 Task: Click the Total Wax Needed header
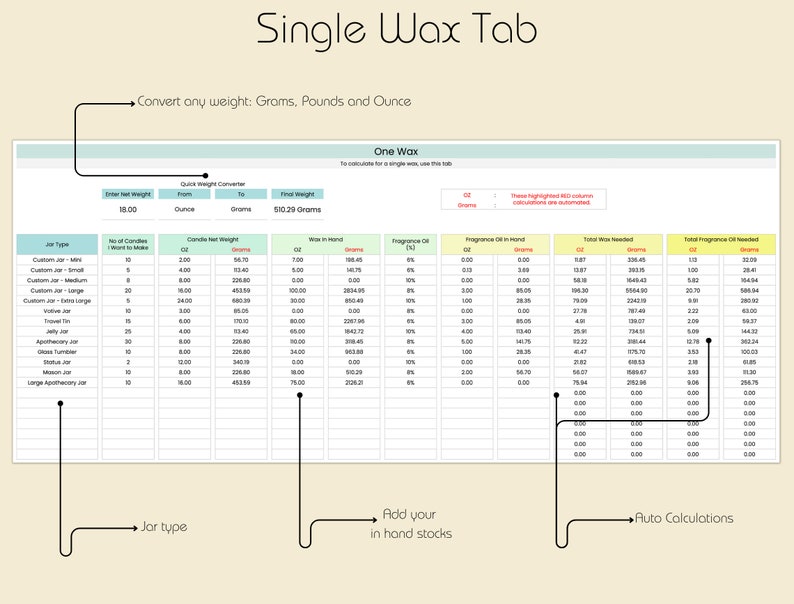point(608,239)
